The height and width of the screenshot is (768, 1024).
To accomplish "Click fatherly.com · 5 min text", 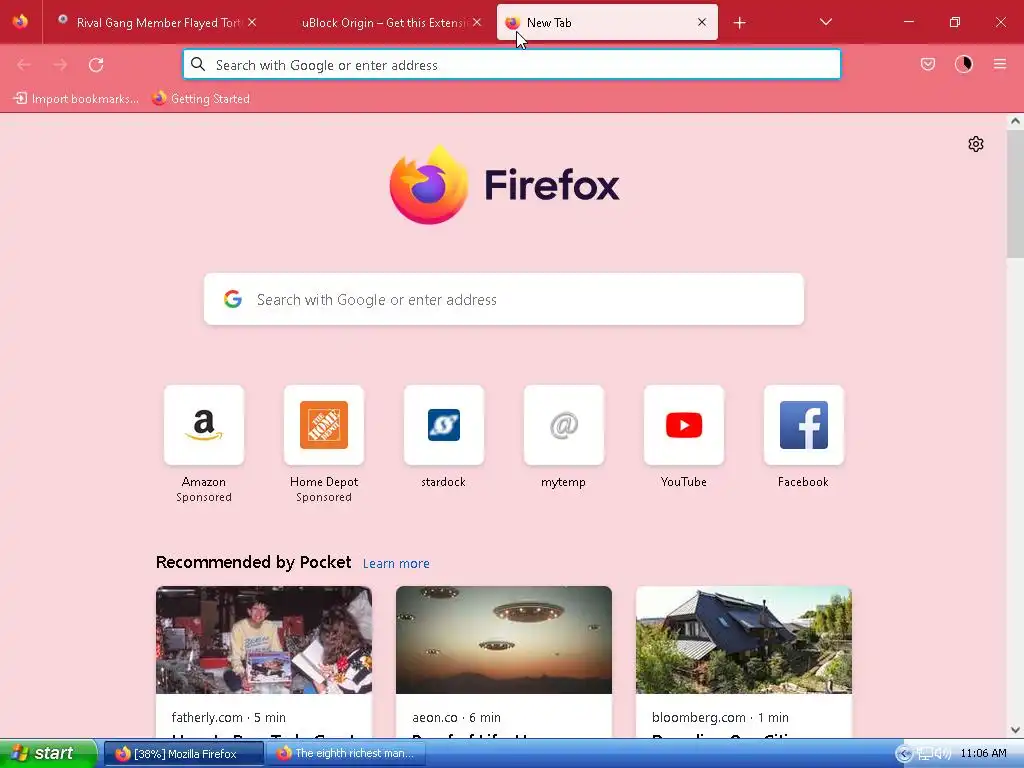I will (x=229, y=717).
